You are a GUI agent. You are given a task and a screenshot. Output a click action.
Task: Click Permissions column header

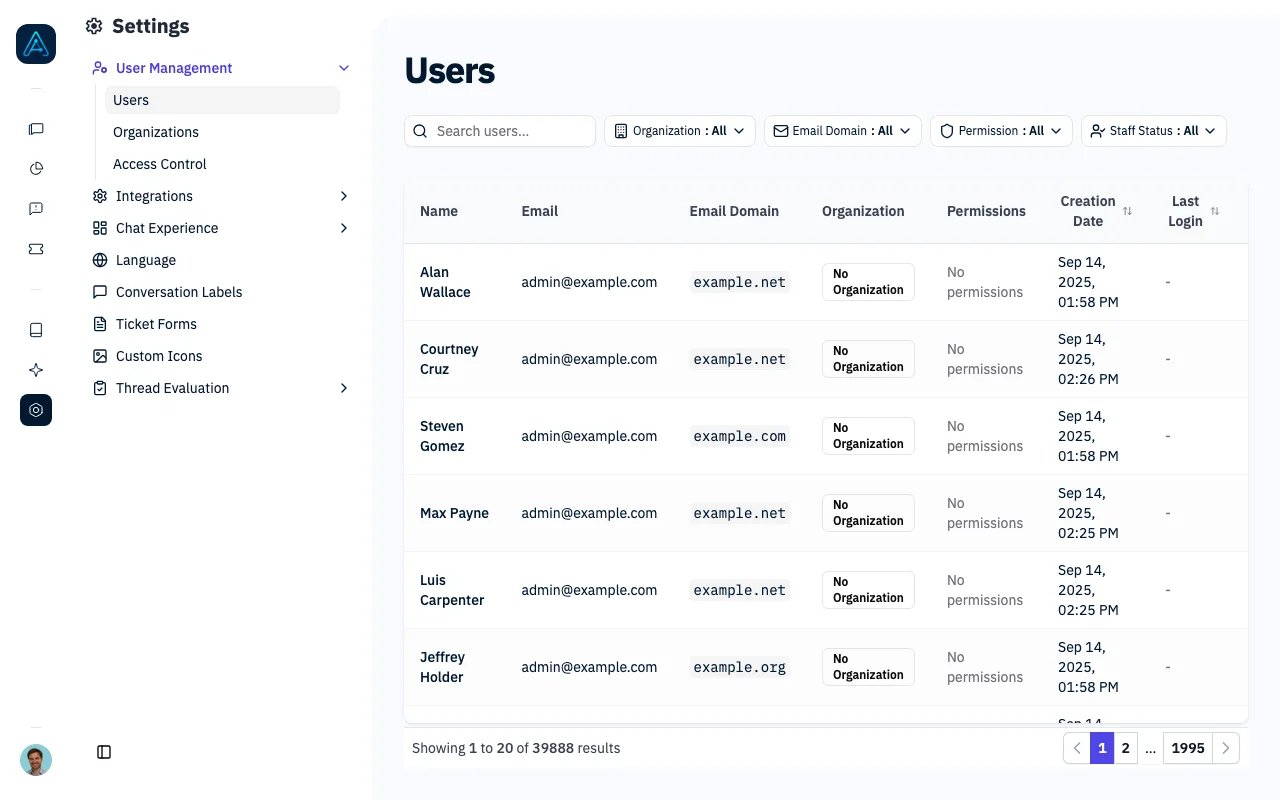pos(986,211)
